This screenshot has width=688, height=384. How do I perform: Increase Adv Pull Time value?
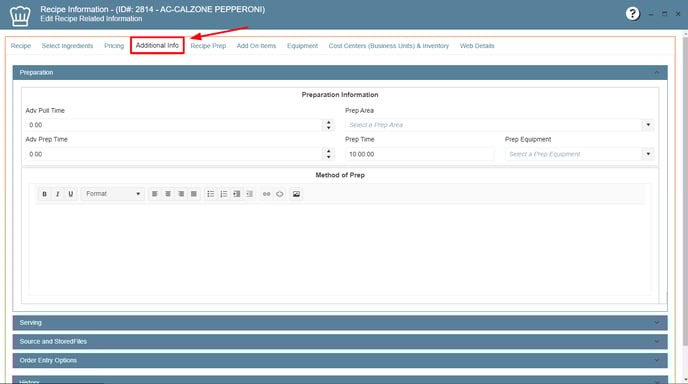click(x=329, y=122)
